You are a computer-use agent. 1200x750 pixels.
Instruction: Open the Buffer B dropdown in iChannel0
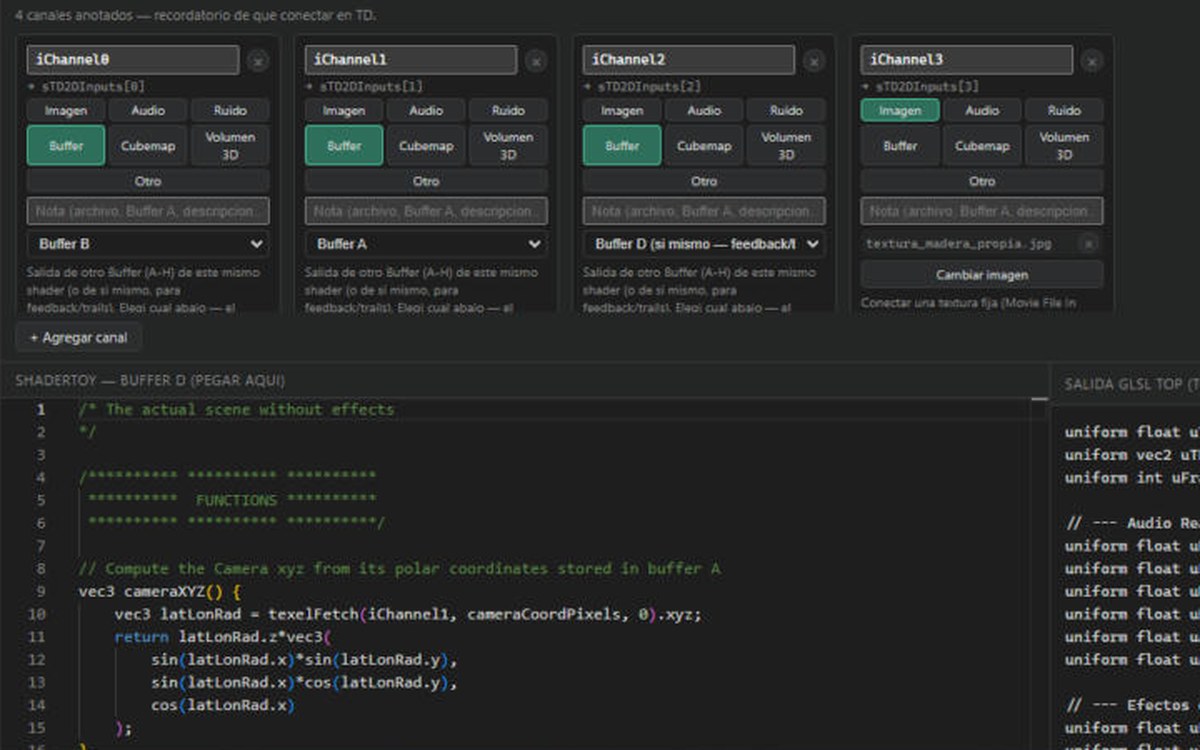click(148, 243)
